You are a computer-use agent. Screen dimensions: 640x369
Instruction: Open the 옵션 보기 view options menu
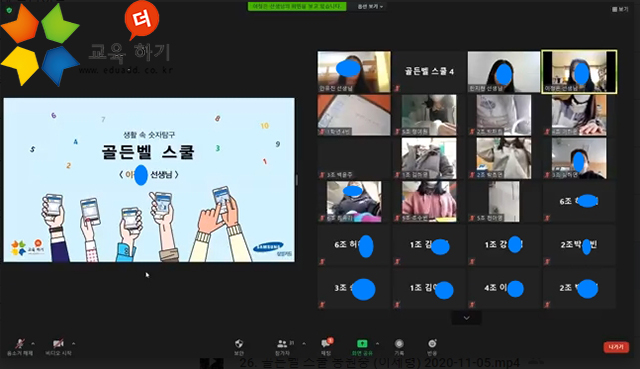click(x=370, y=7)
